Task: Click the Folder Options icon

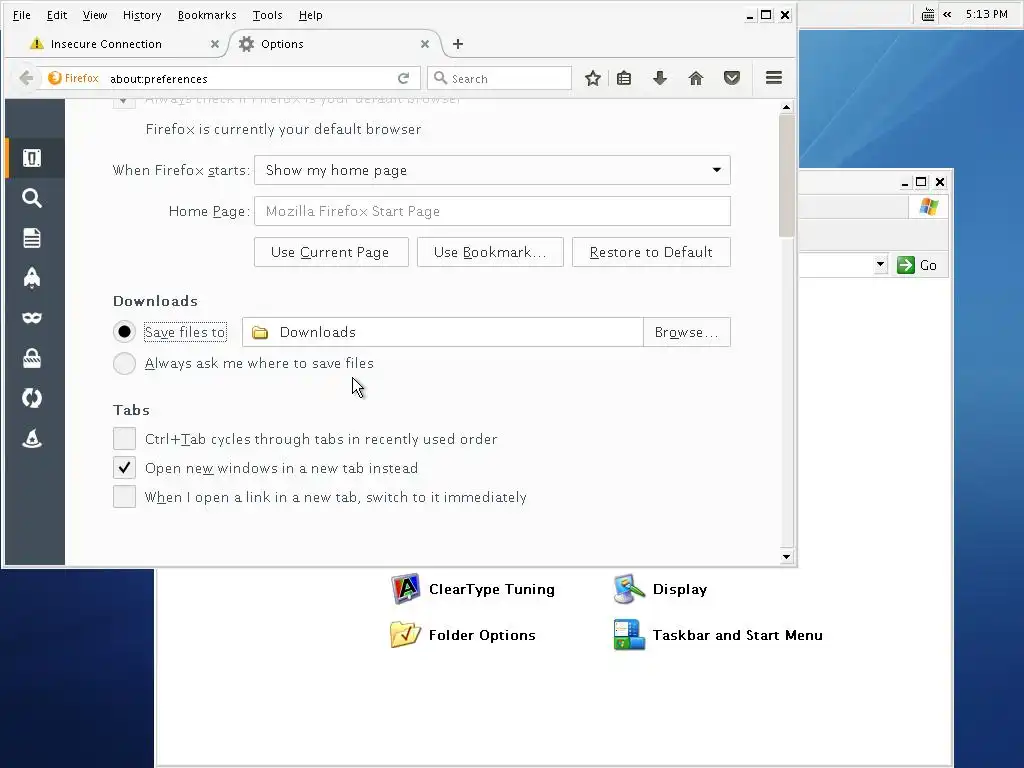Action: (x=406, y=635)
